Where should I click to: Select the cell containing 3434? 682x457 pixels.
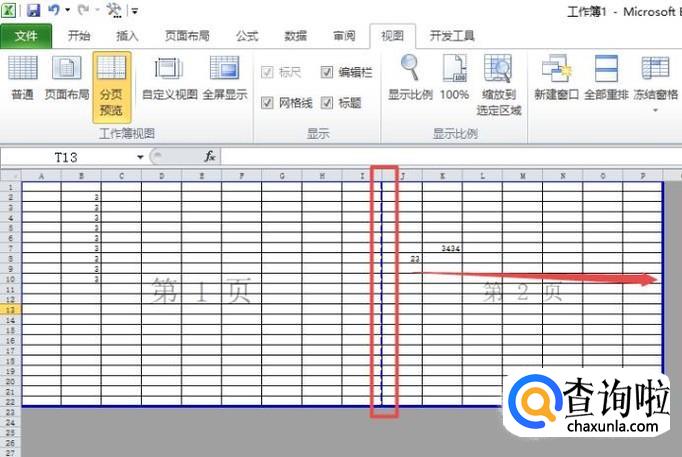coord(442,248)
